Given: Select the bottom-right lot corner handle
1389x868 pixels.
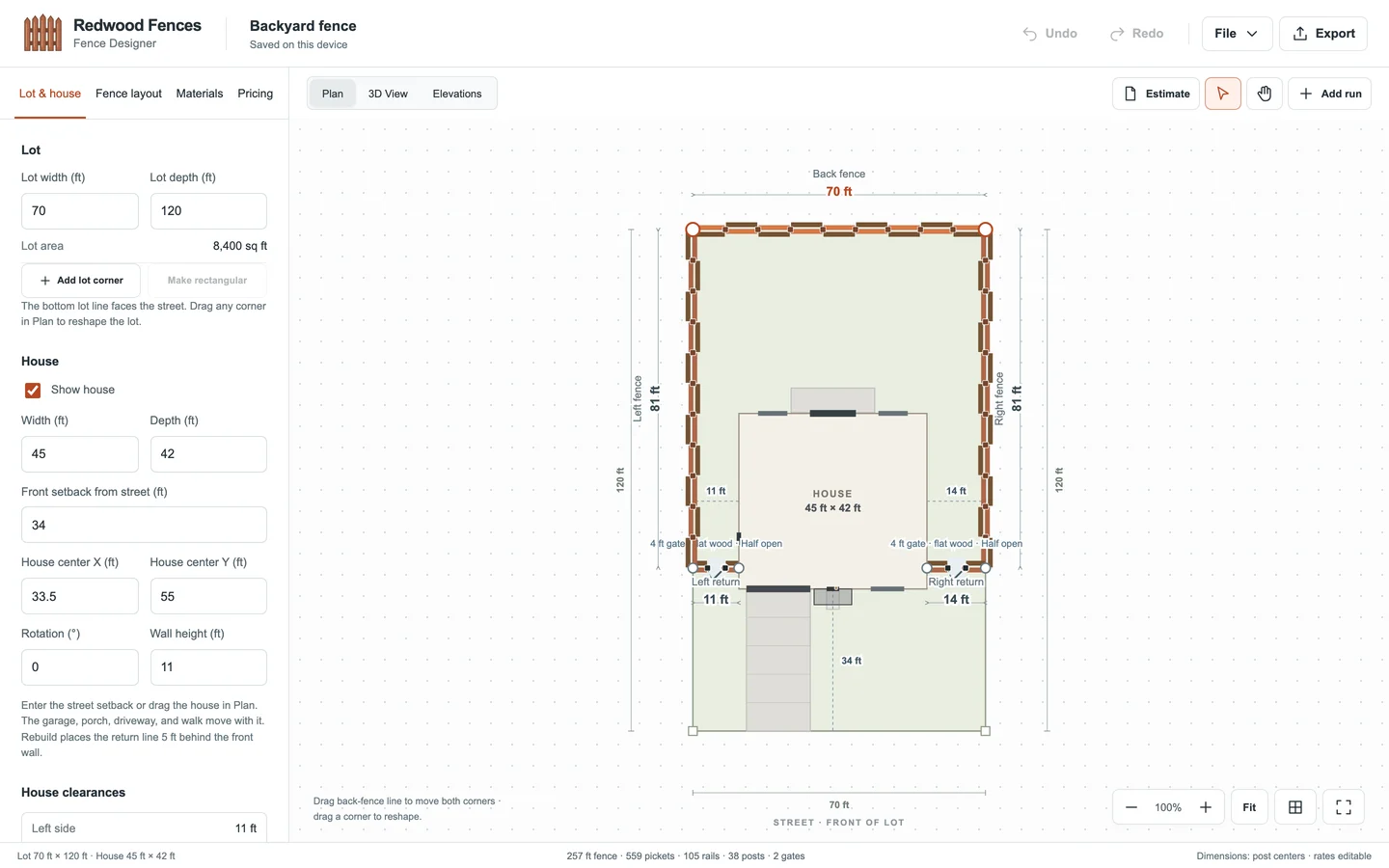Looking at the screenshot, I should 985,731.
